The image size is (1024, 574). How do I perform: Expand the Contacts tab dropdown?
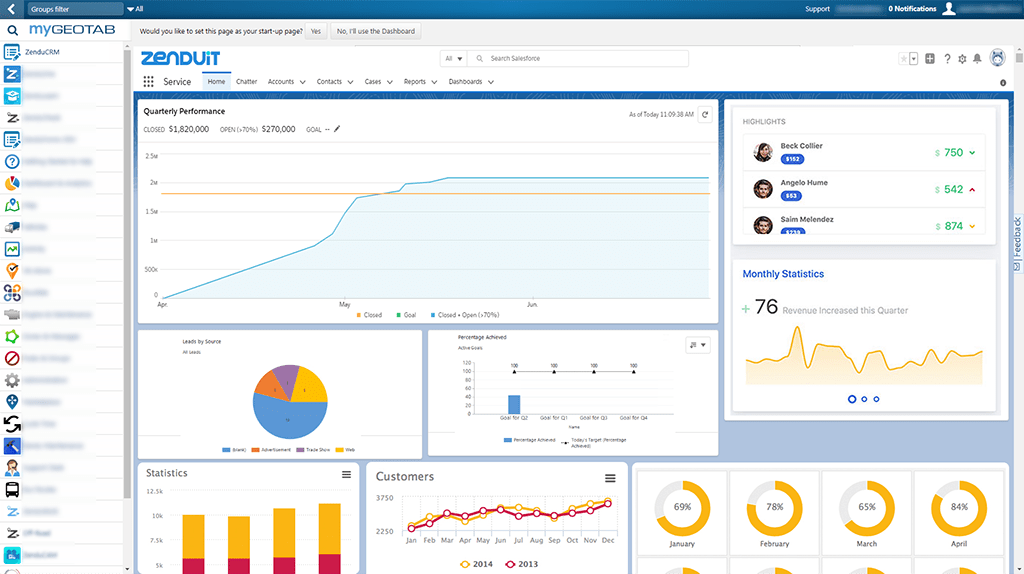[x=350, y=82]
